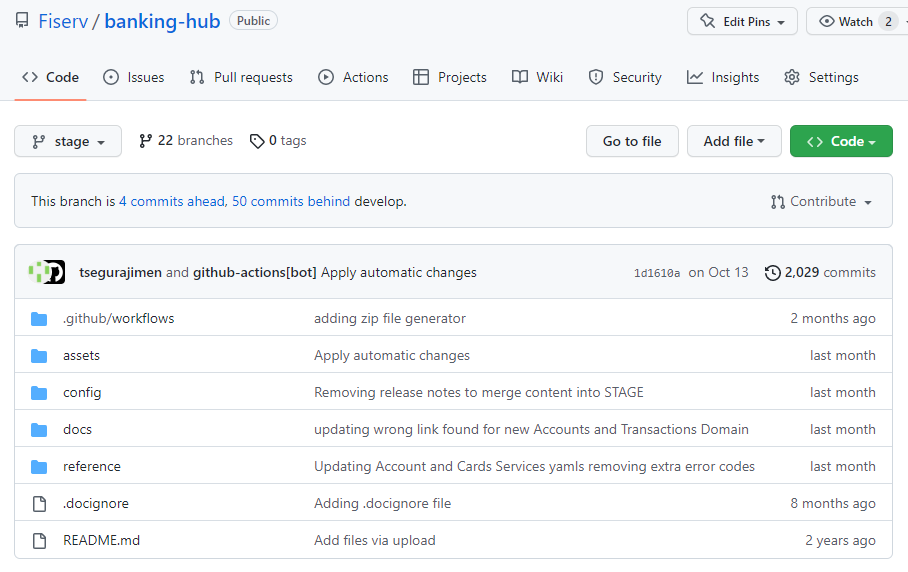Click the file icon for README.md
Image resolution: width=908 pixels, height=572 pixels.
pos(39,541)
